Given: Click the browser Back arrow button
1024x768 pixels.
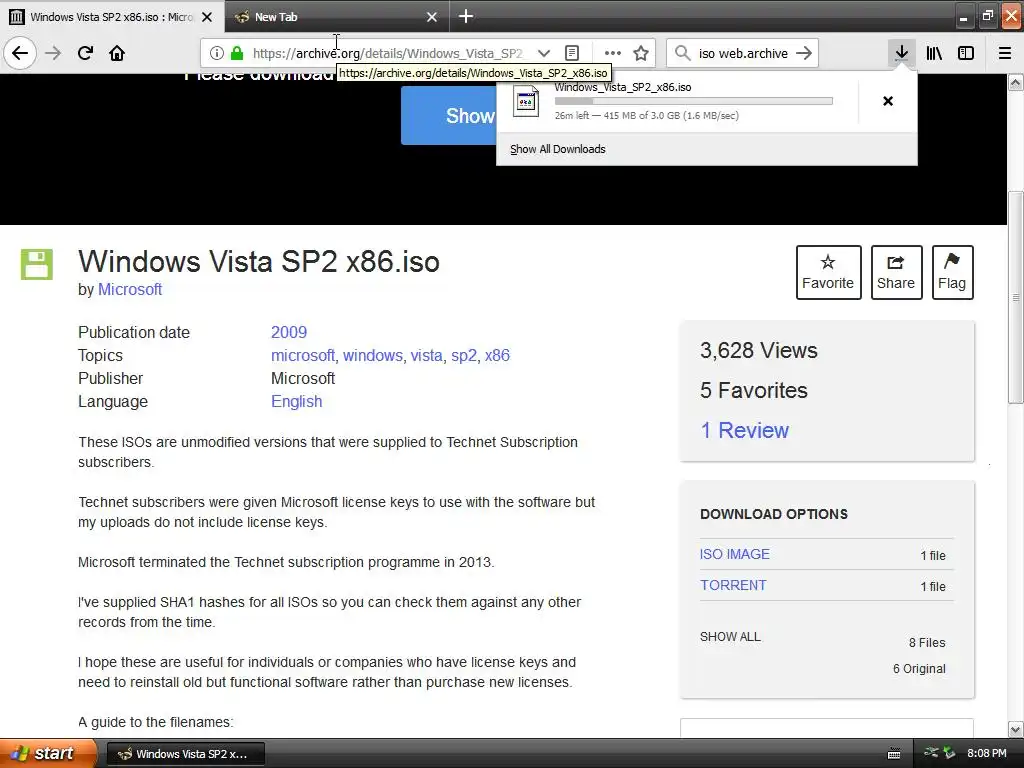Looking at the screenshot, I should 20,53.
